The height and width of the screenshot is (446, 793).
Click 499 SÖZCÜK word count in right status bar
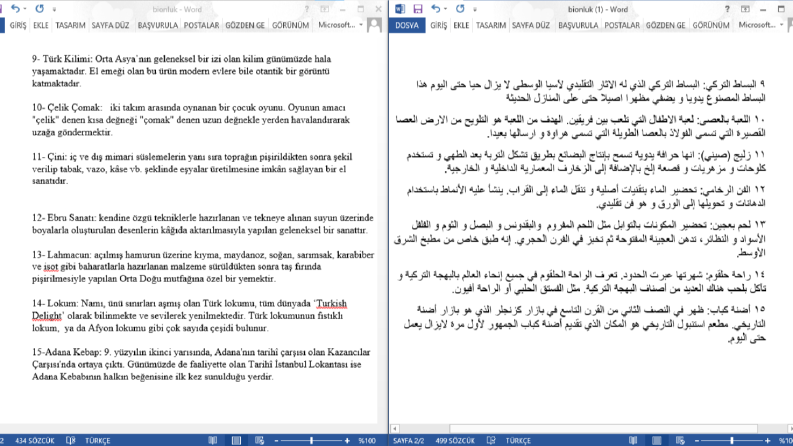[x=455, y=440]
